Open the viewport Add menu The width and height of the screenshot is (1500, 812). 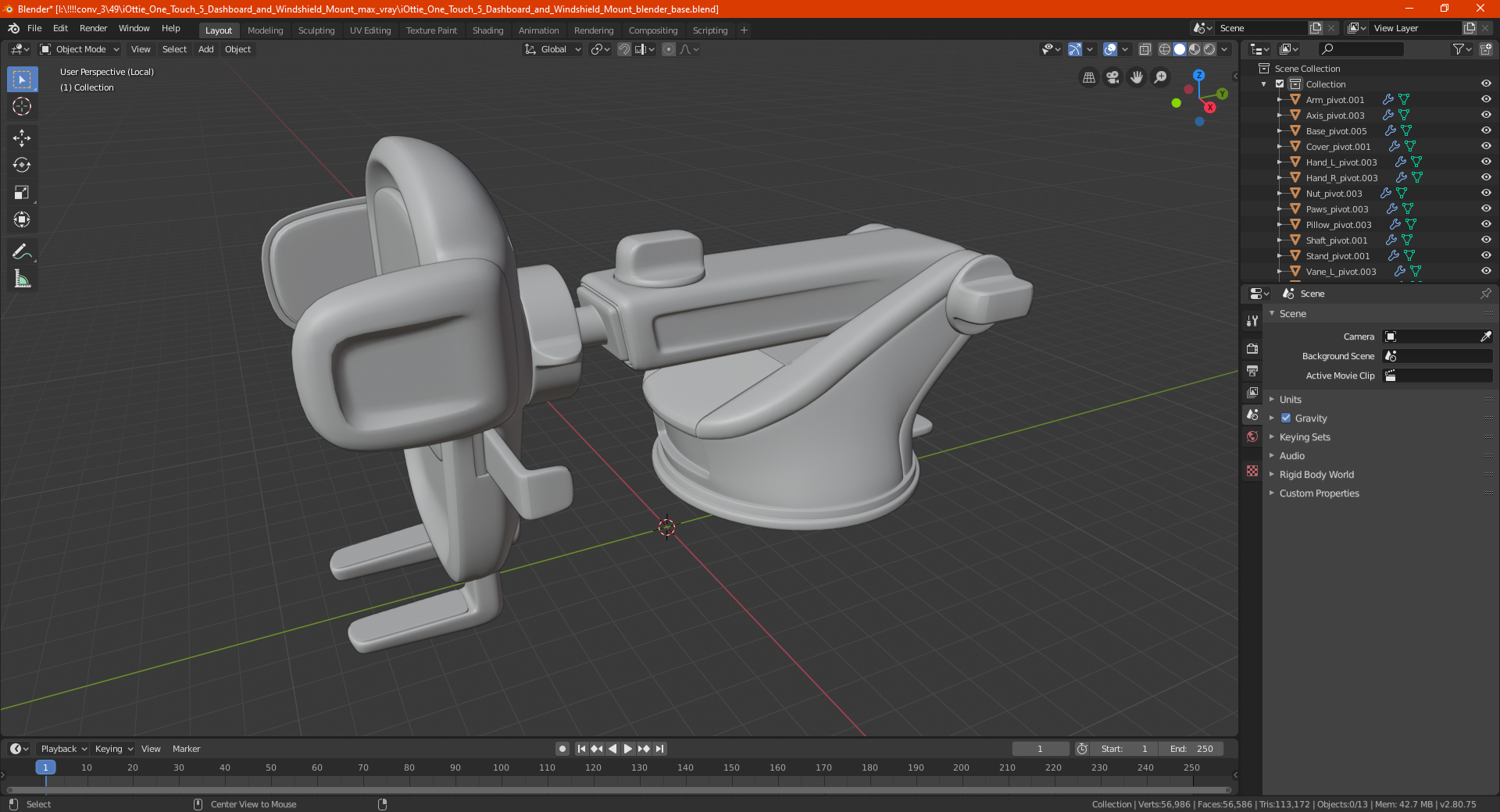click(205, 49)
